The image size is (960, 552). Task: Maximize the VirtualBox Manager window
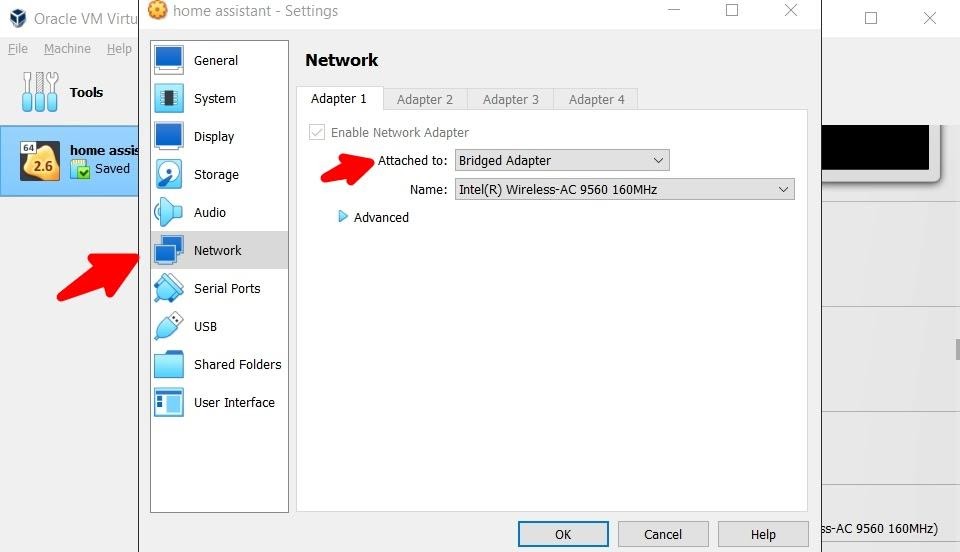[x=871, y=18]
